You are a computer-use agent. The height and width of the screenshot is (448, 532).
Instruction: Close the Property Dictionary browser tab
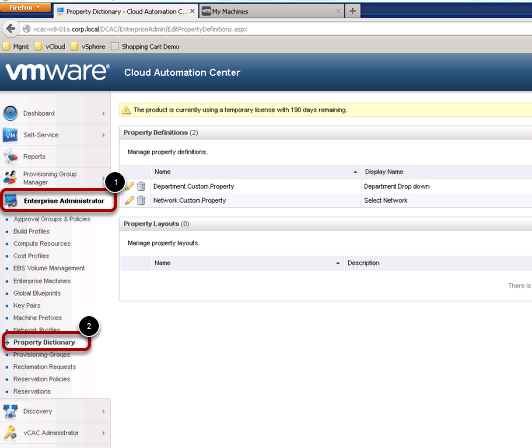point(192,11)
